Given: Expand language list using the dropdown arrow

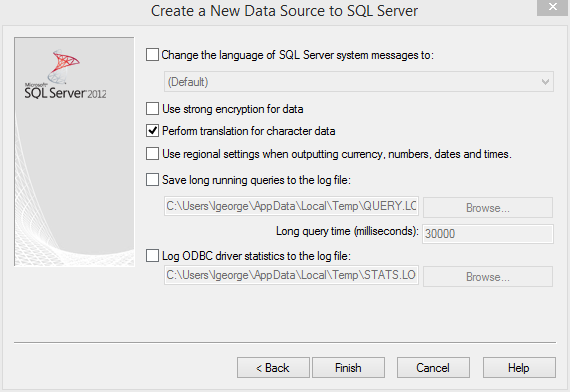Looking at the screenshot, I should [x=545, y=82].
